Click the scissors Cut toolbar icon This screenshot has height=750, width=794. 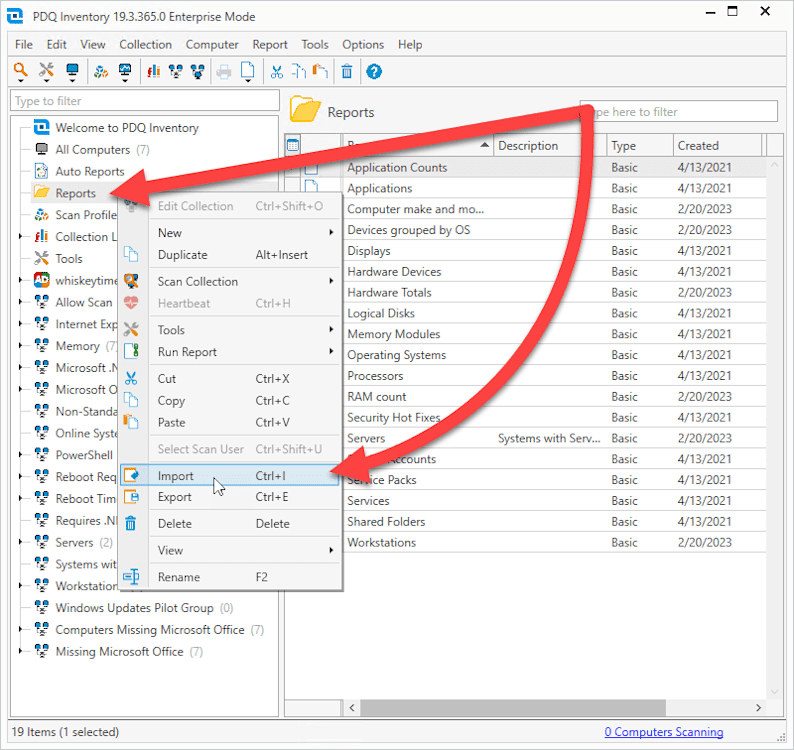pos(276,72)
